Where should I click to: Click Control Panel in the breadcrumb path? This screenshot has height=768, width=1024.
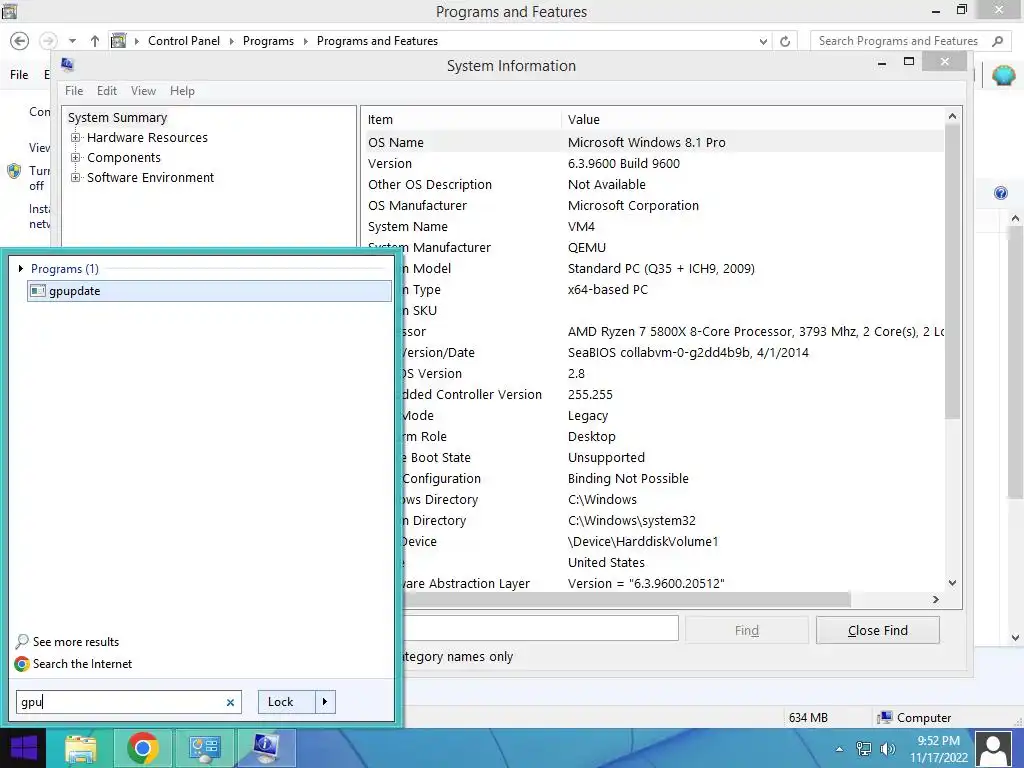184,40
